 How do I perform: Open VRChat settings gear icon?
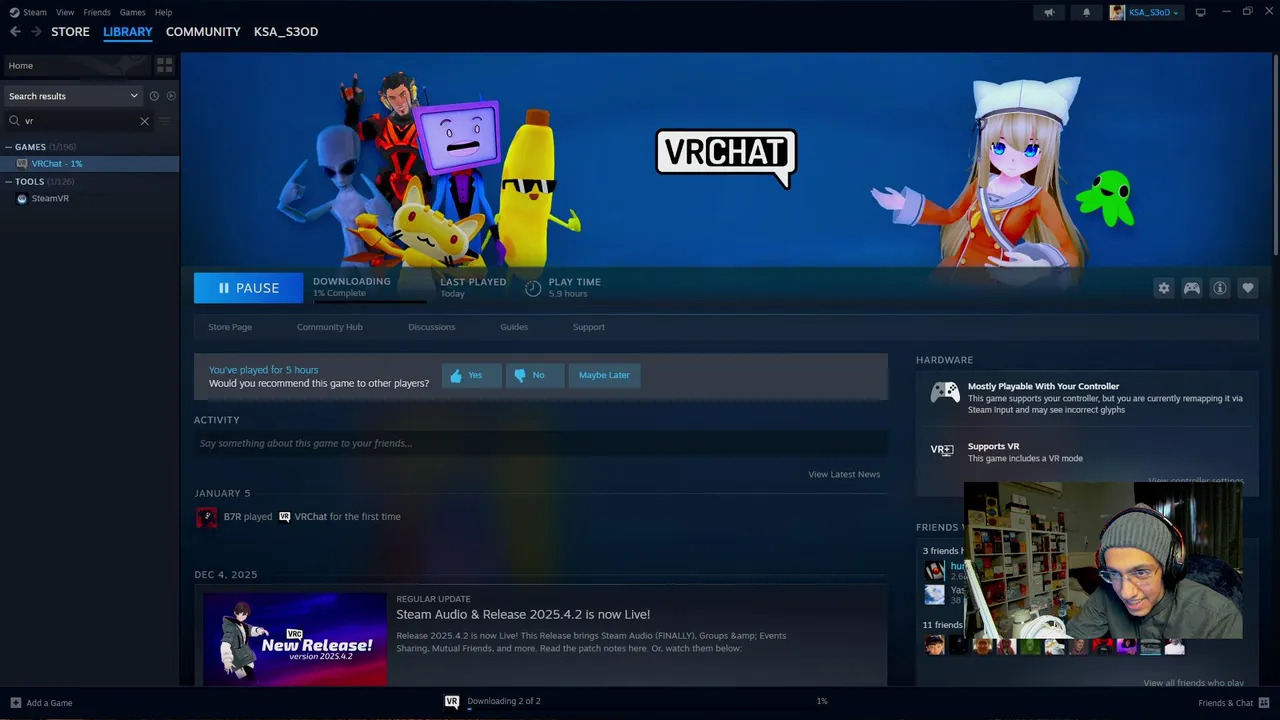pos(1164,288)
